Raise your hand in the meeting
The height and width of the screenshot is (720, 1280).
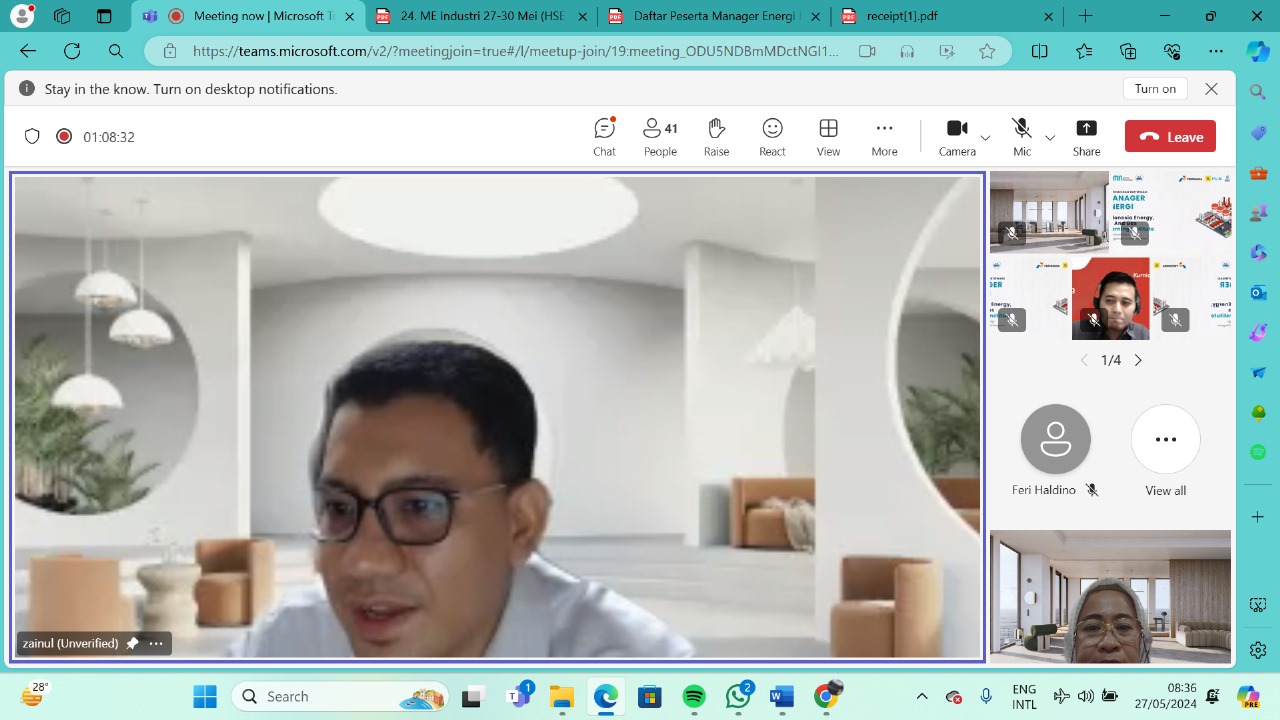pos(716,137)
